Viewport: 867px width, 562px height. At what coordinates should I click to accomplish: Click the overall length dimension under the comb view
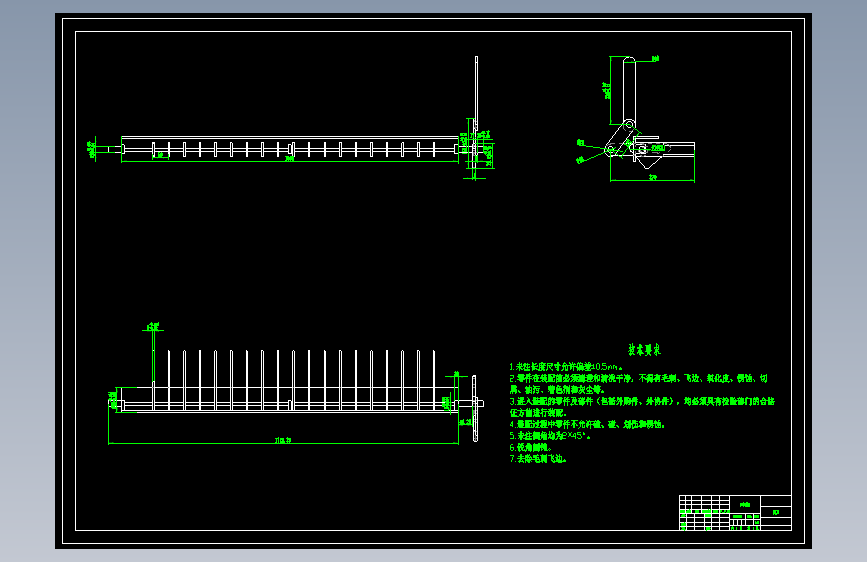click(283, 441)
